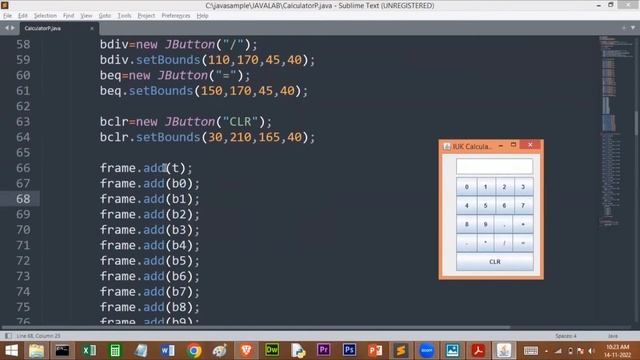The width and height of the screenshot is (640, 360).
Task: Open the Windows Start menu
Action: point(11,351)
